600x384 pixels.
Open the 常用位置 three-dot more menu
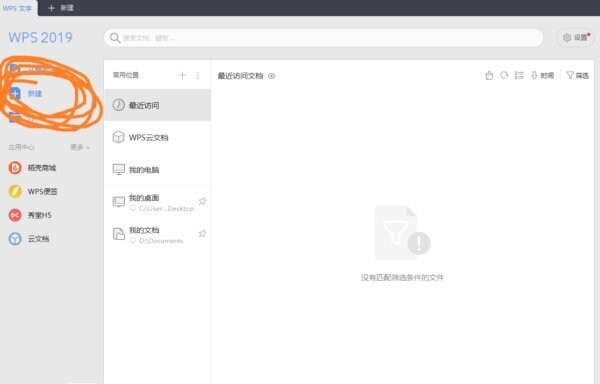pyautogui.click(x=198, y=75)
